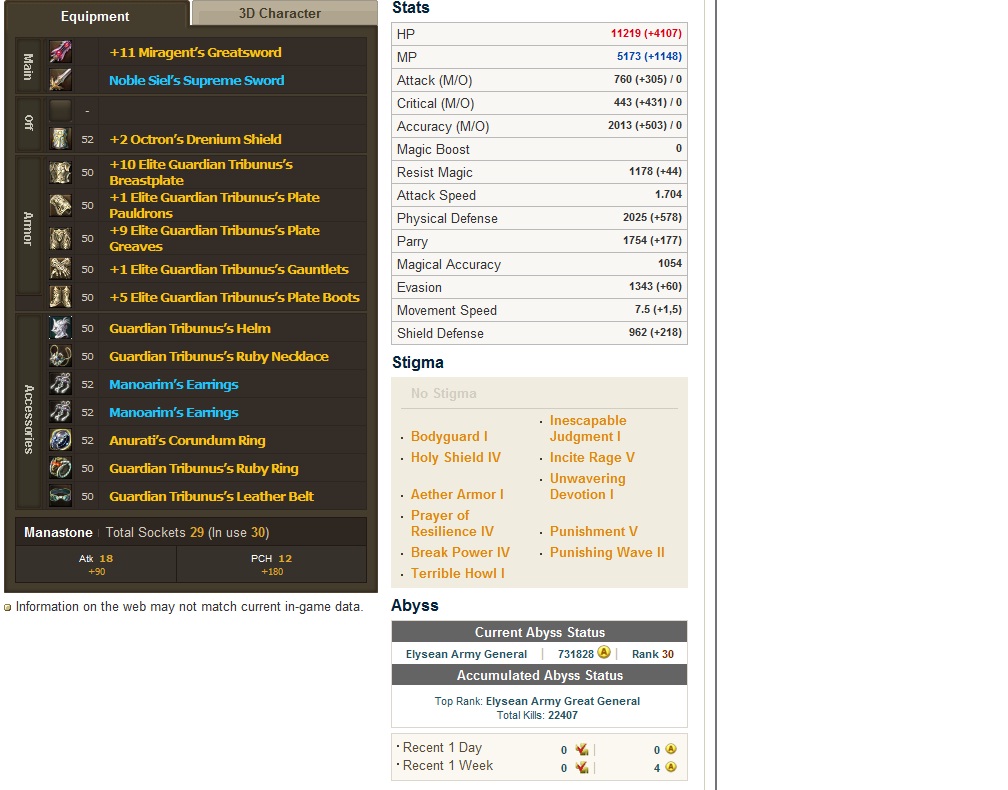The image size is (1008, 790).
Task: Open +1 Elite Guardian Tribunus's Gauntlets link
Action: (229, 269)
